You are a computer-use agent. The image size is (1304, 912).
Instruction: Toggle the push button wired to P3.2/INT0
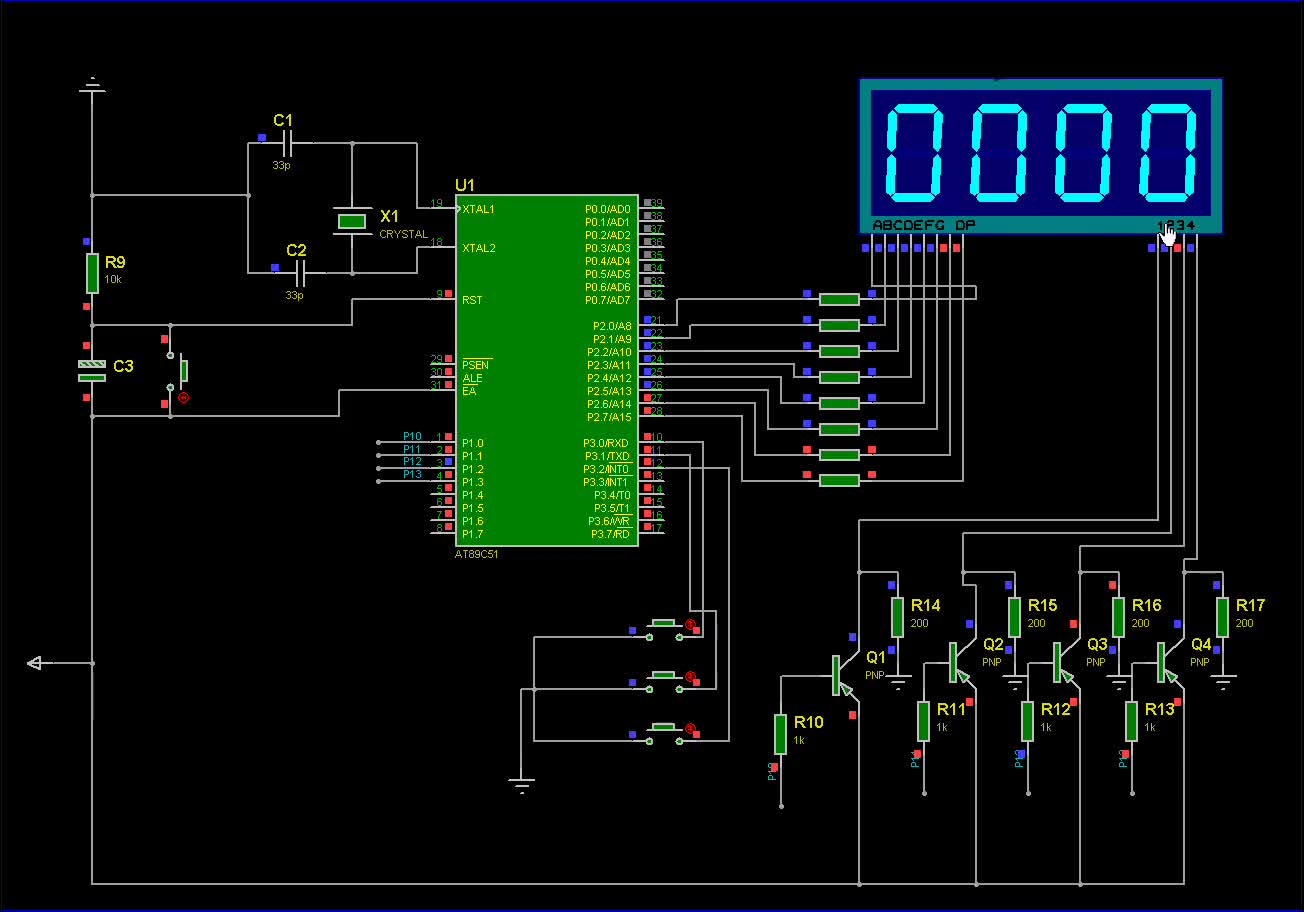coord(664,733)
